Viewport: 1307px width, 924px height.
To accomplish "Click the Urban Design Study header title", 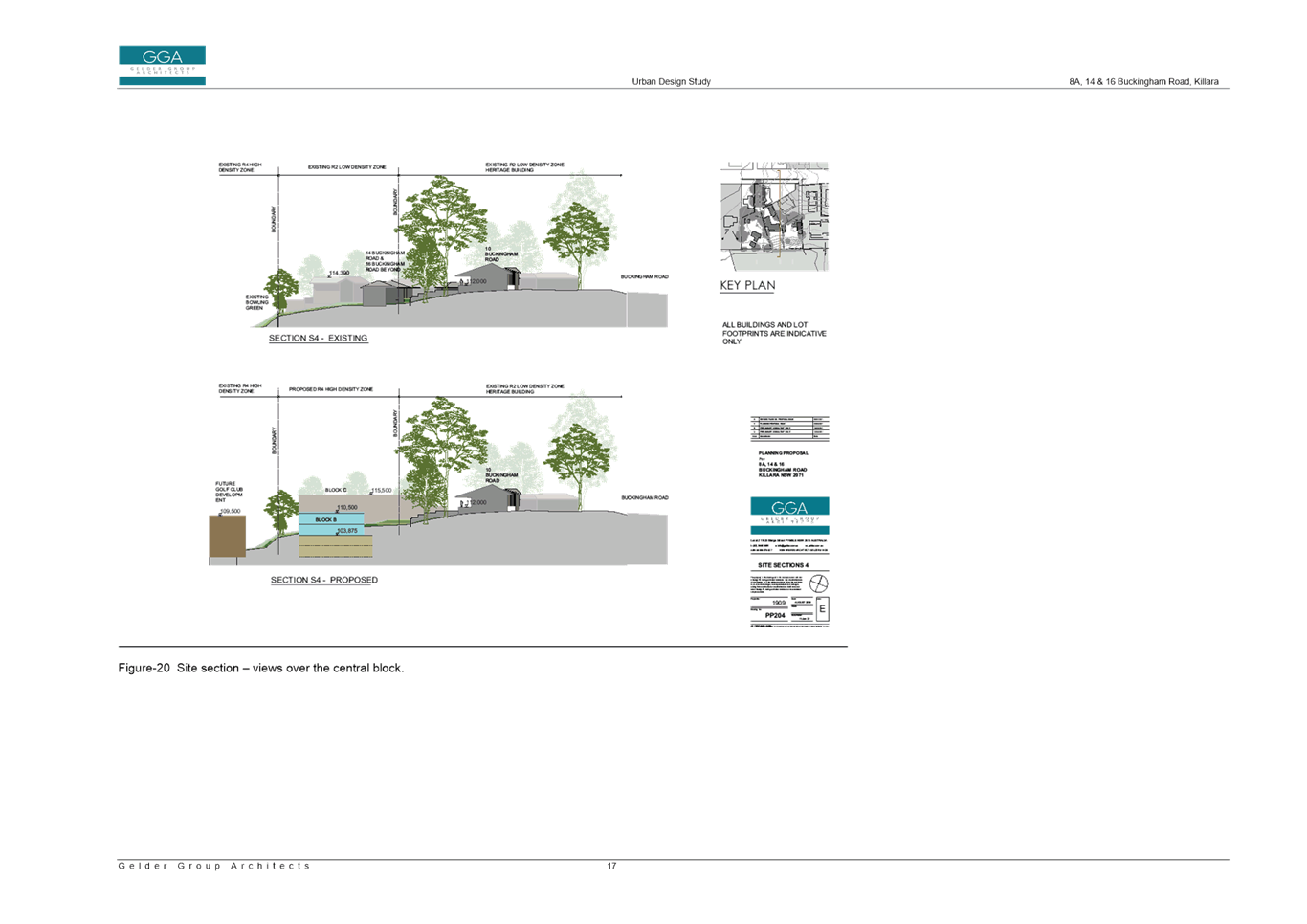I will point(671,82).
